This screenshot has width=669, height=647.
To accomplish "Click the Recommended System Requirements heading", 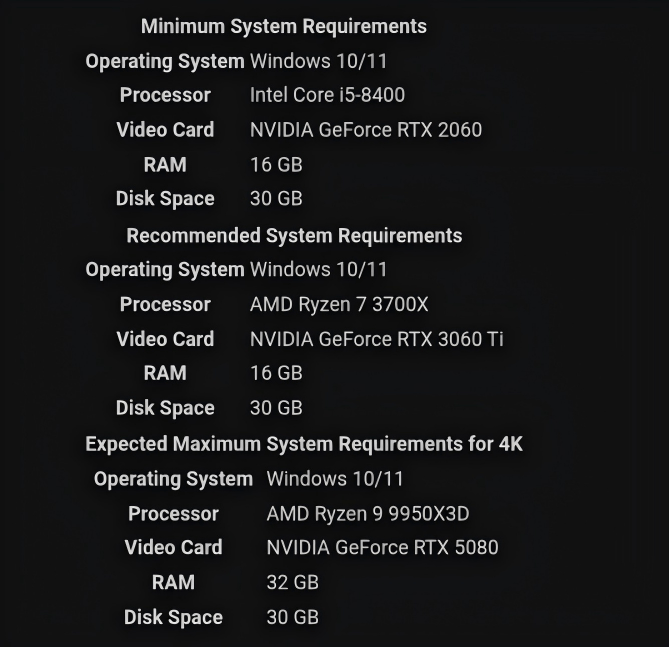I will tap(294, 236).
